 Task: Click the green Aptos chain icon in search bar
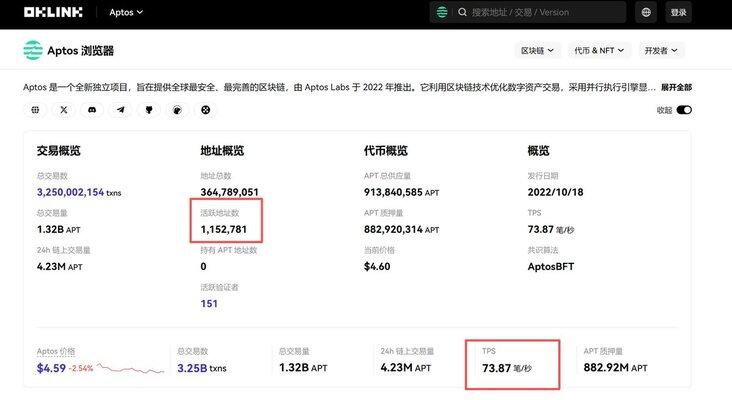tap(442, 12)
